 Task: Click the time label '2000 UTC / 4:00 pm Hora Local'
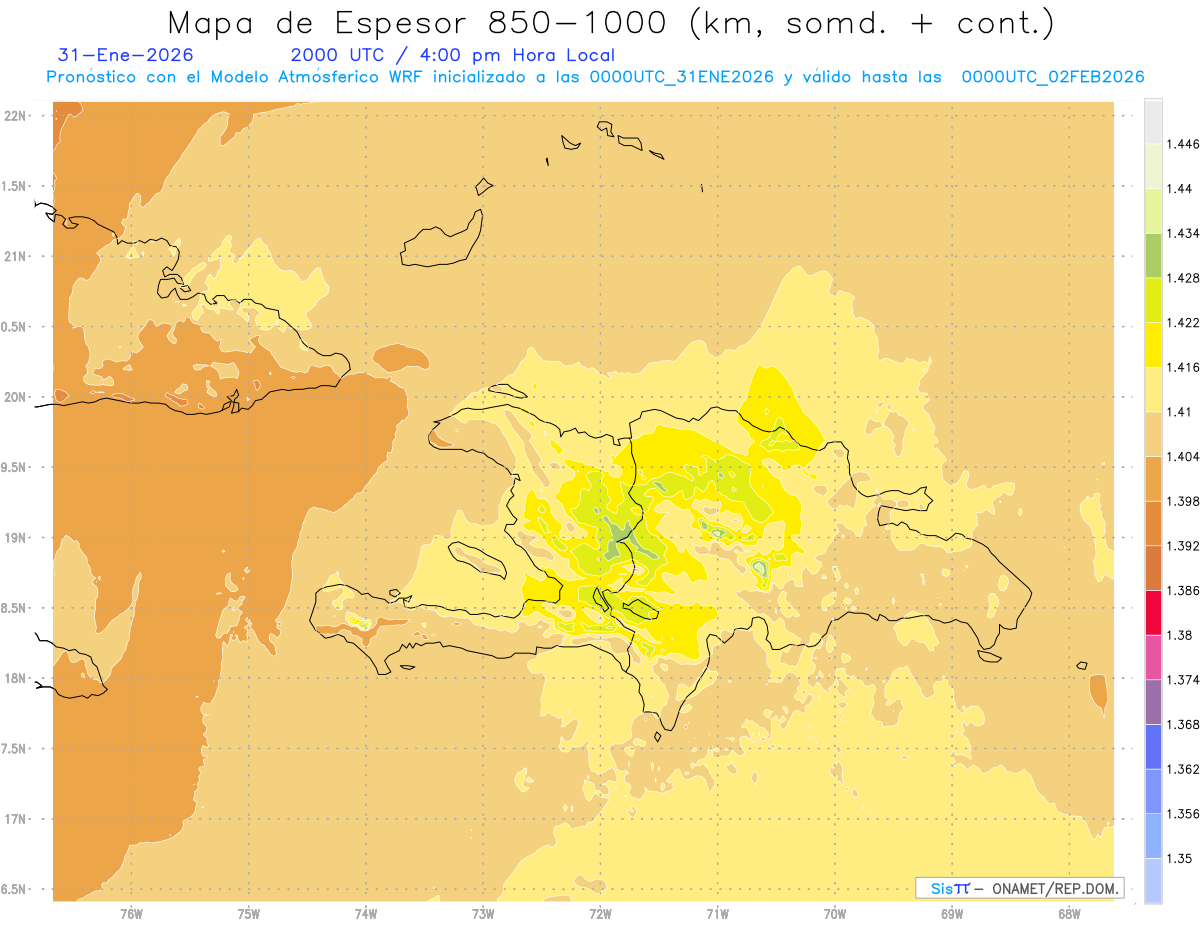453,56
